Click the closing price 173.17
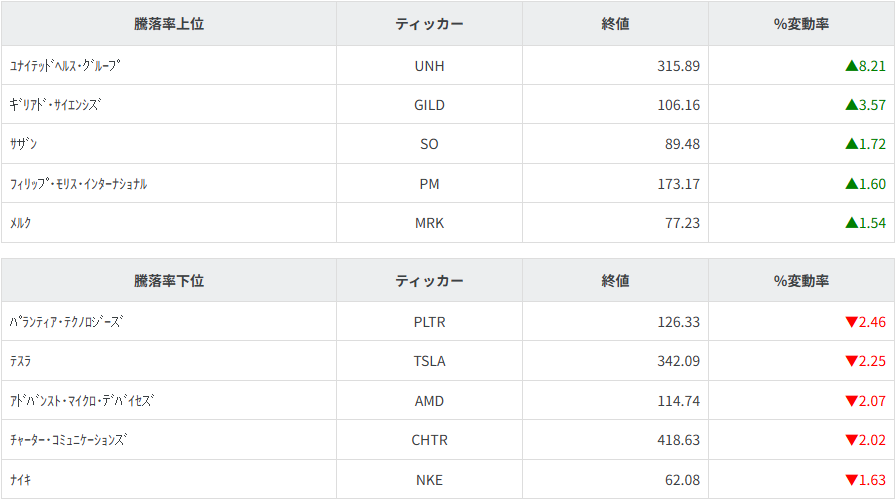The image size is (896, 503). click(x=678, y=184)
